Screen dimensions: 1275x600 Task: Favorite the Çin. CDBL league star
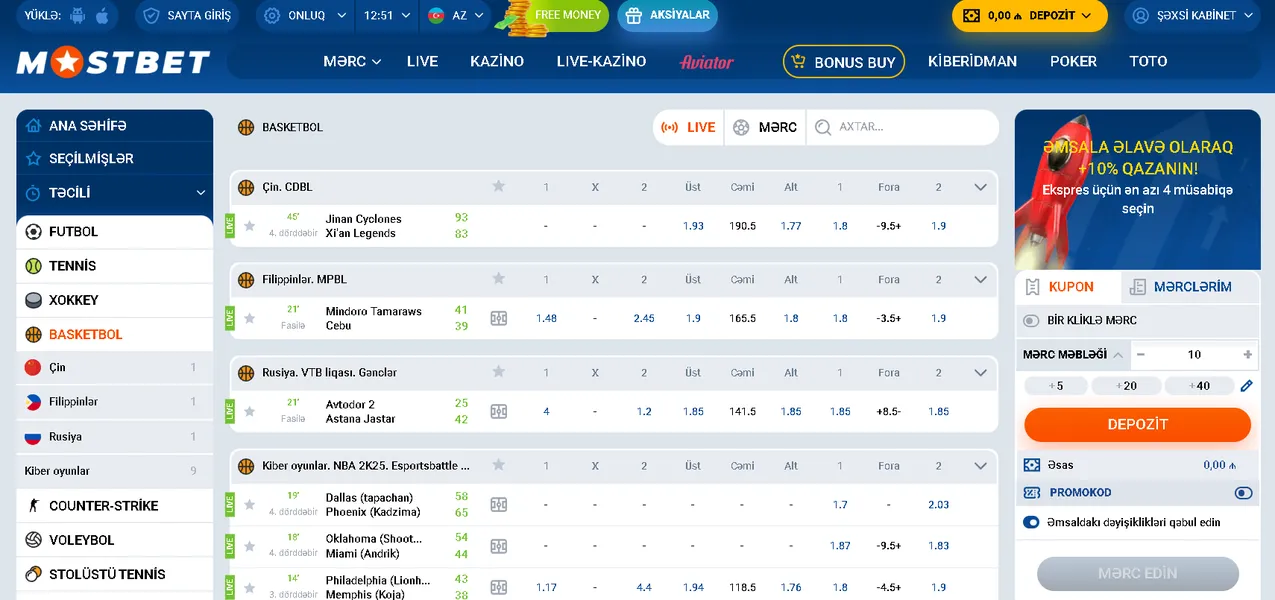coord(498,187)
